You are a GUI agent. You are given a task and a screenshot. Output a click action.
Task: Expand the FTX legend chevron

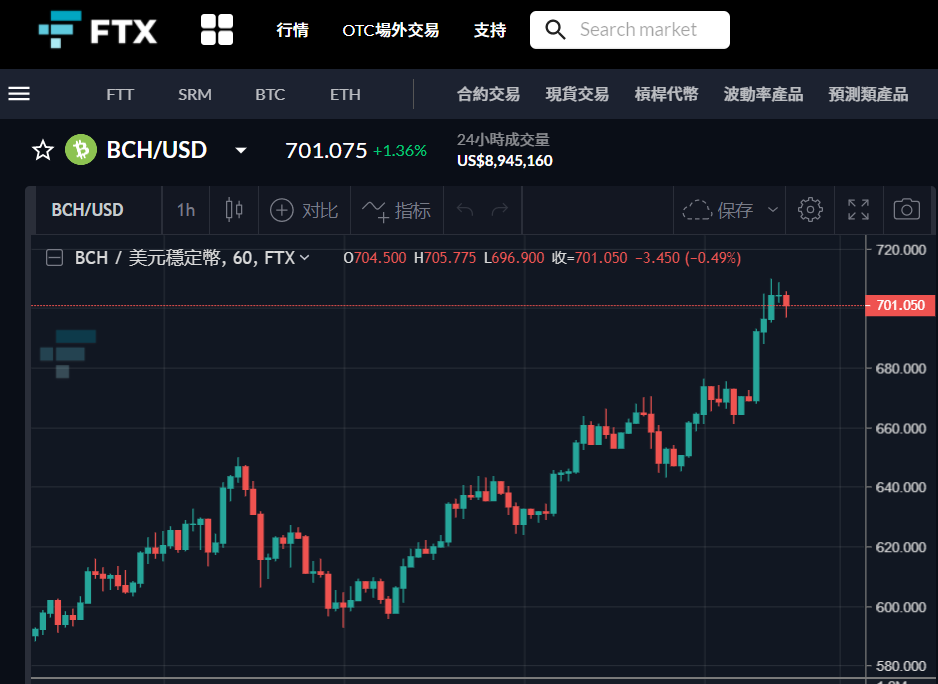pos(304,258)
